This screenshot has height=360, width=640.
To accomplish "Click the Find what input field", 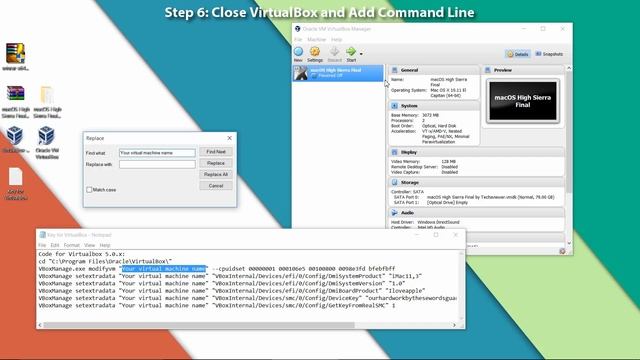I will coord(157,153).
